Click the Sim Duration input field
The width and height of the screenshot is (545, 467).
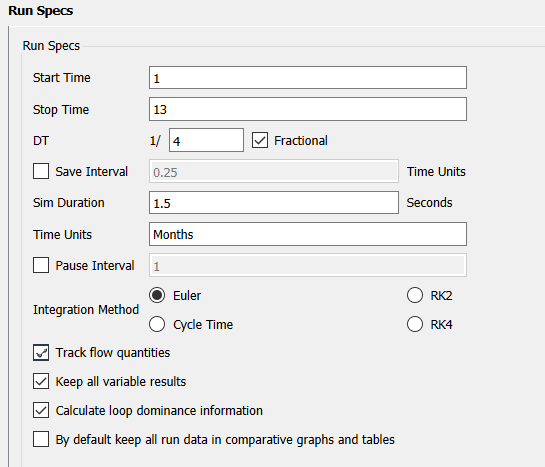tap(274, 203)
